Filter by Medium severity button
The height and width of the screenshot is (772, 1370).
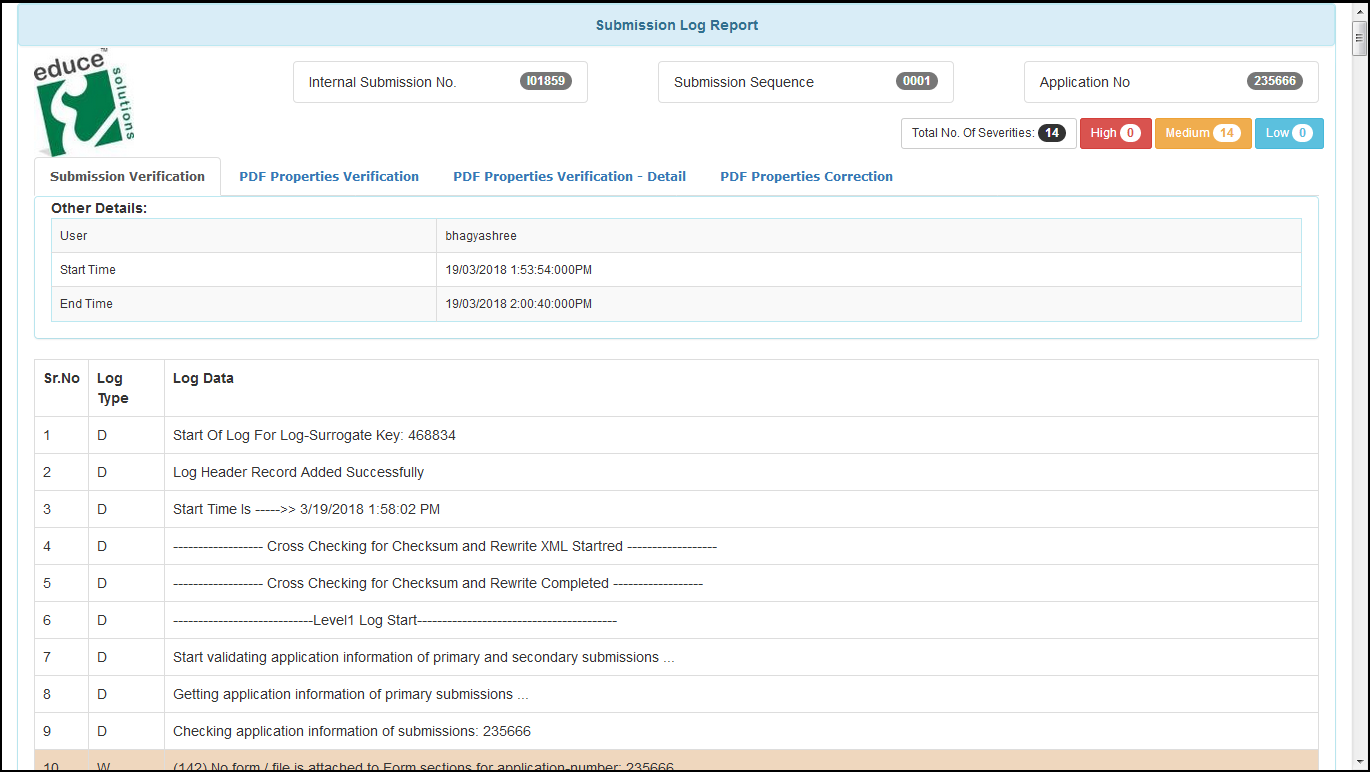coord(1202,133)
